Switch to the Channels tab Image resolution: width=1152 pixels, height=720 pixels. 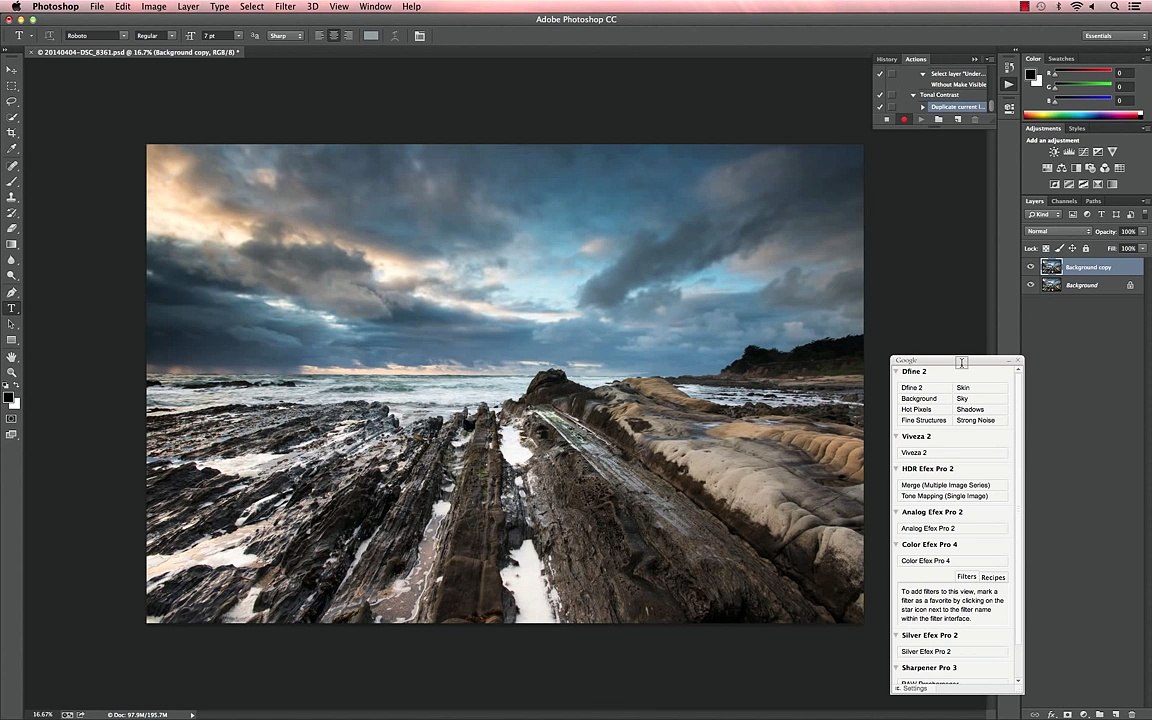1064,201
